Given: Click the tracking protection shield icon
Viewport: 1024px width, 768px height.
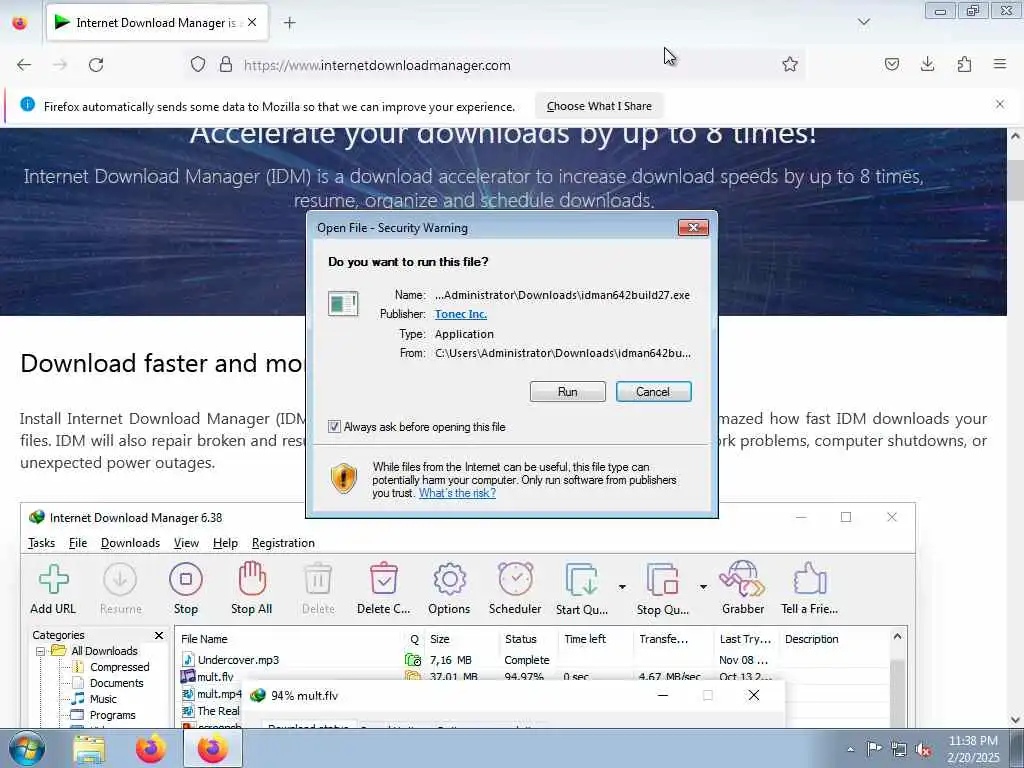Looking at the screenshot, I should [x=198, y=65].
